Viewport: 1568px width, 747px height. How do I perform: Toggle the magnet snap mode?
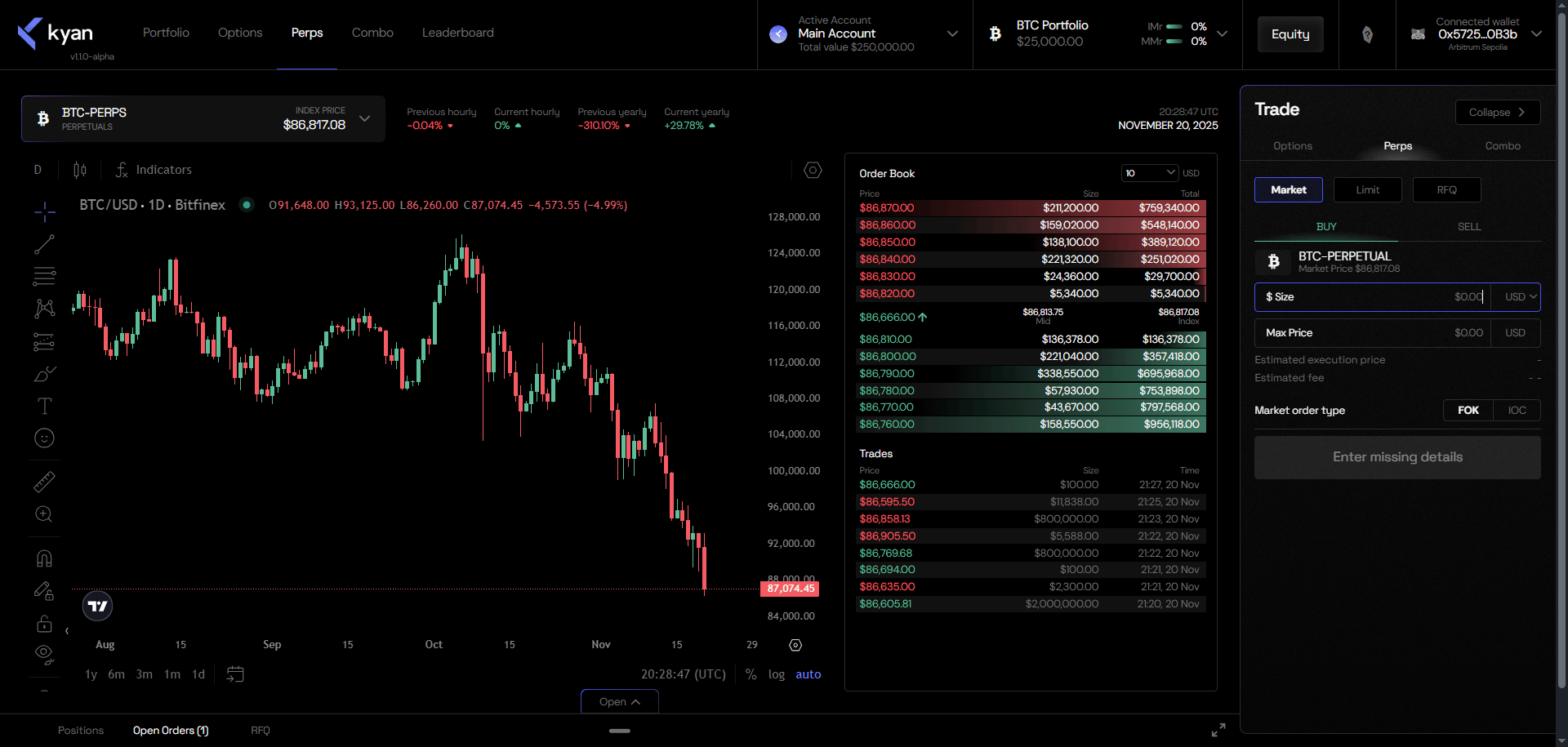click(x=45, y=558)
